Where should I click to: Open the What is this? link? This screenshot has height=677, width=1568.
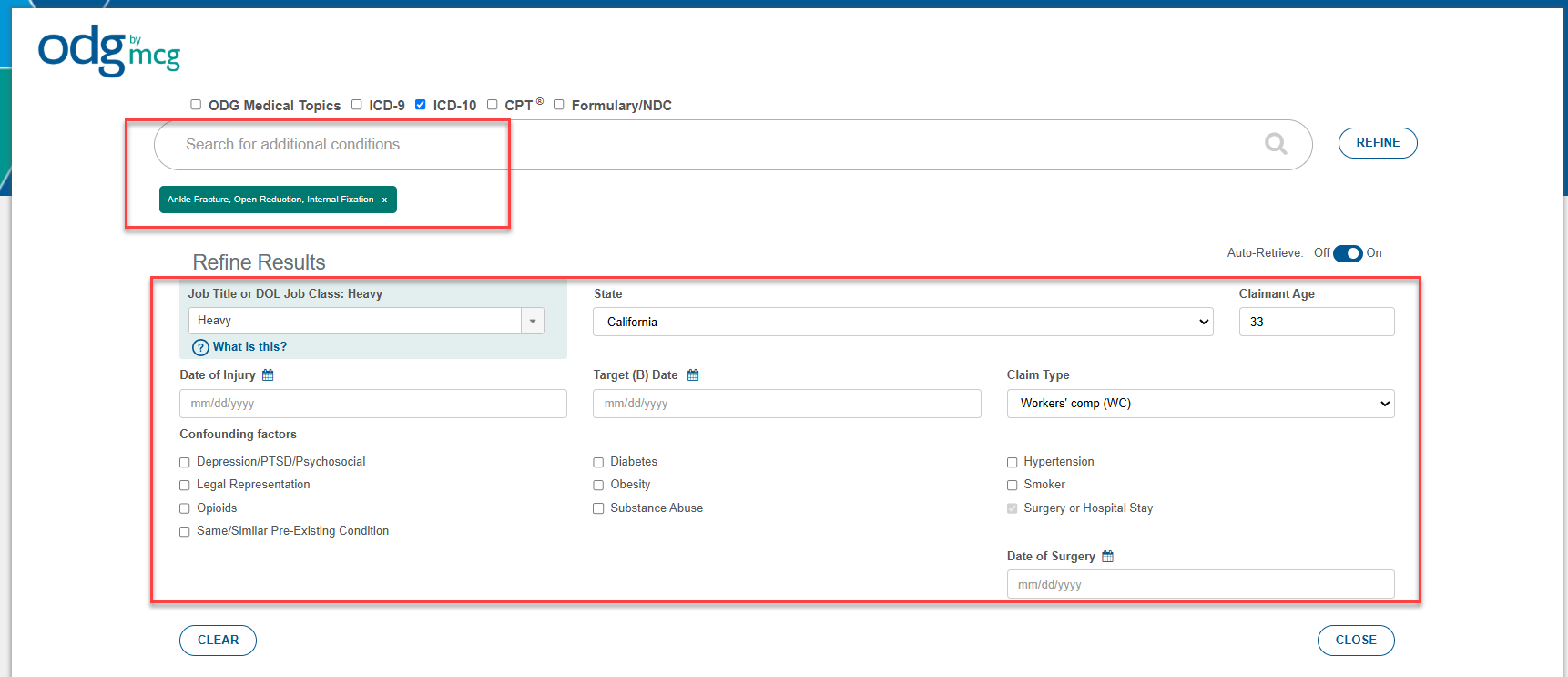point(249,347)
